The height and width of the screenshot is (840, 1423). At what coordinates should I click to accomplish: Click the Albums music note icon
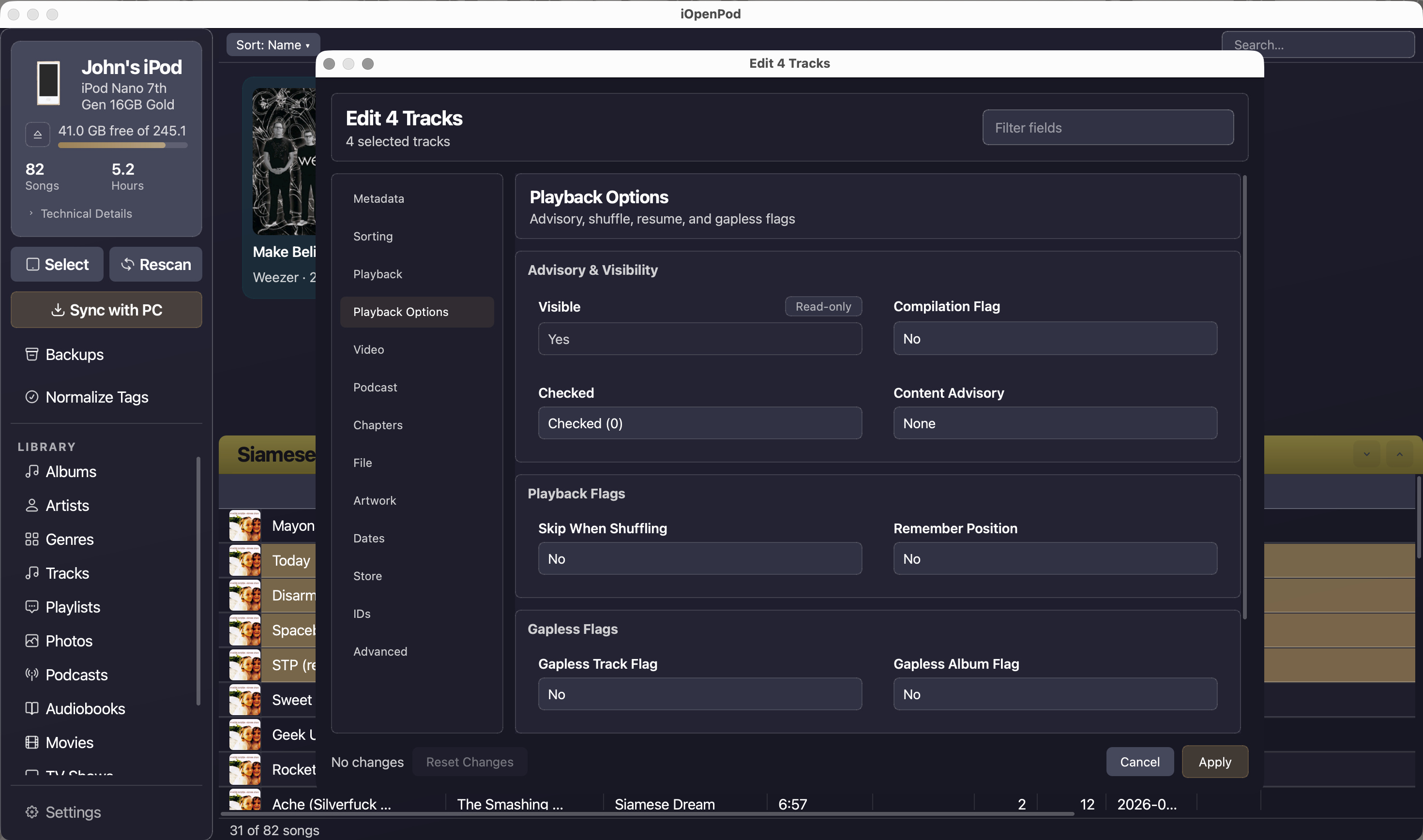31,471
